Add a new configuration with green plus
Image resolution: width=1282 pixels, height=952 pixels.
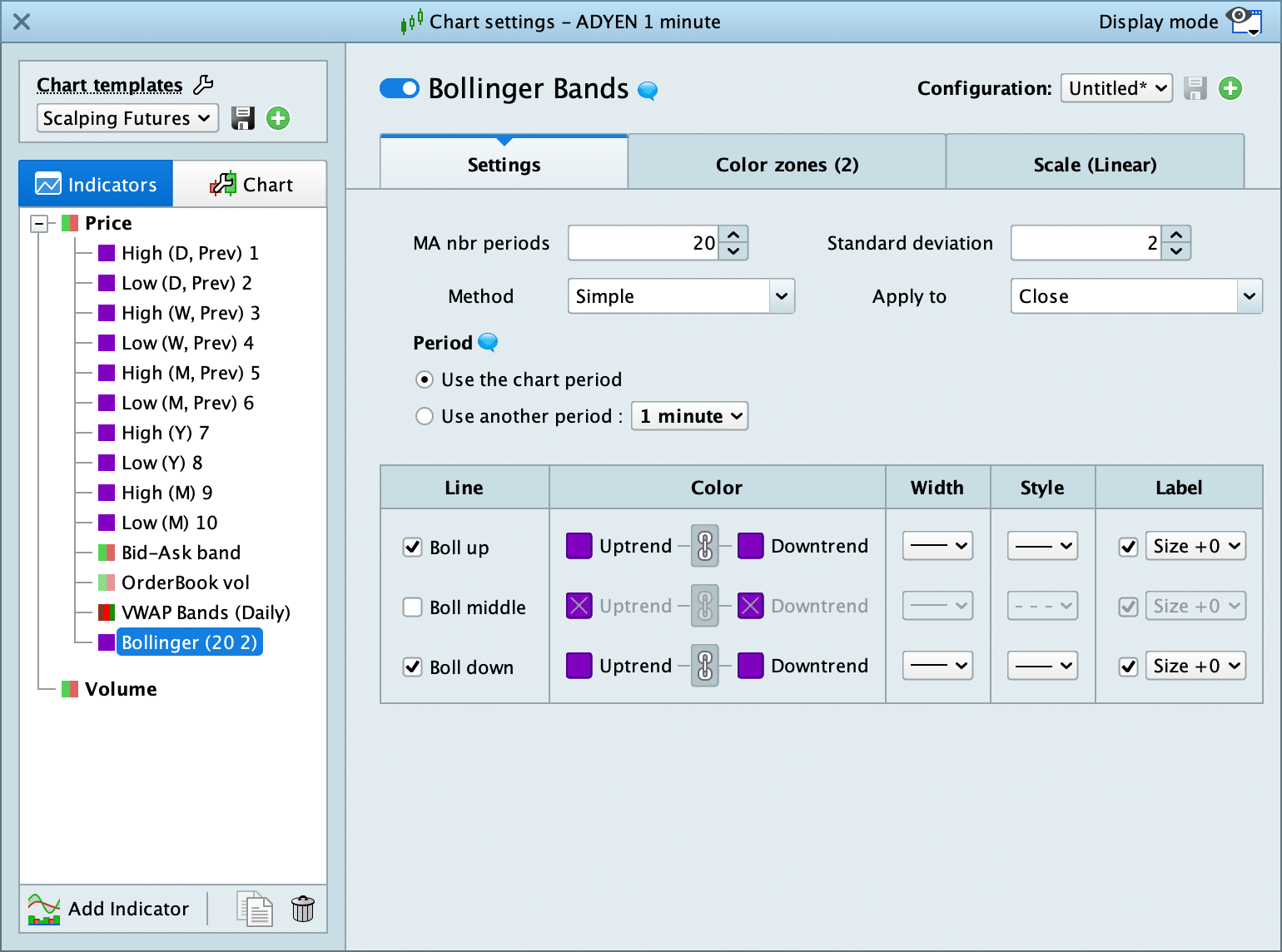(x=1230, y=88)
